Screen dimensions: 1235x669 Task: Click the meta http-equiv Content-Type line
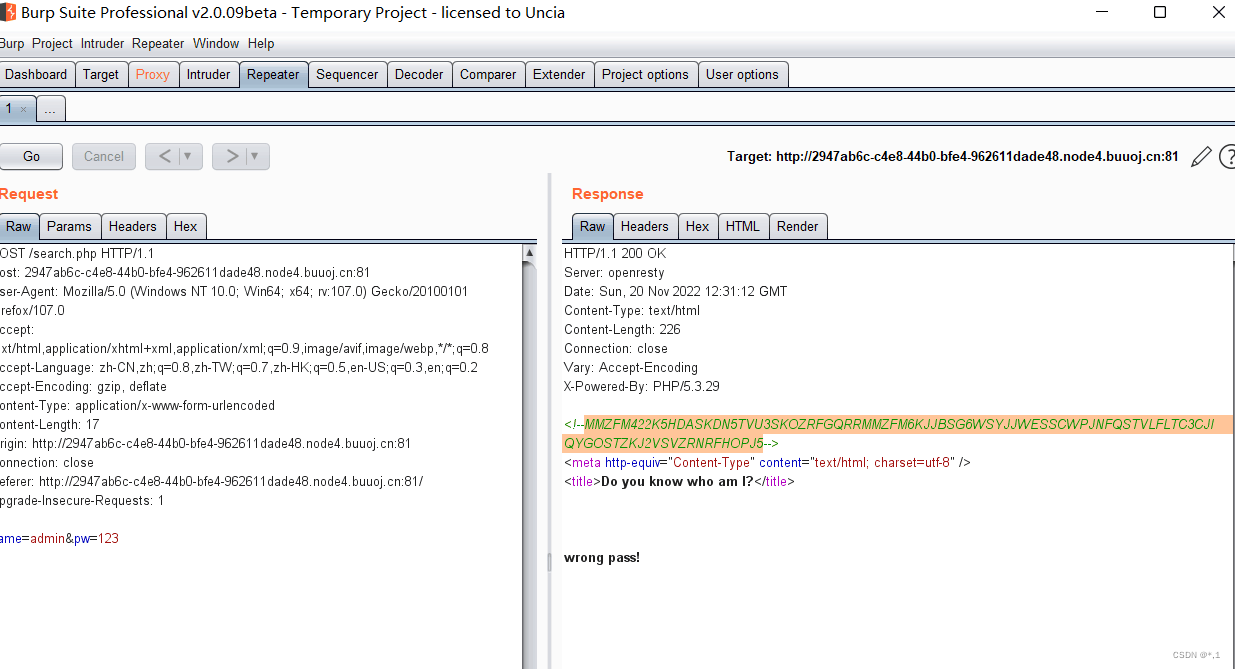click(x=767, y=462)
